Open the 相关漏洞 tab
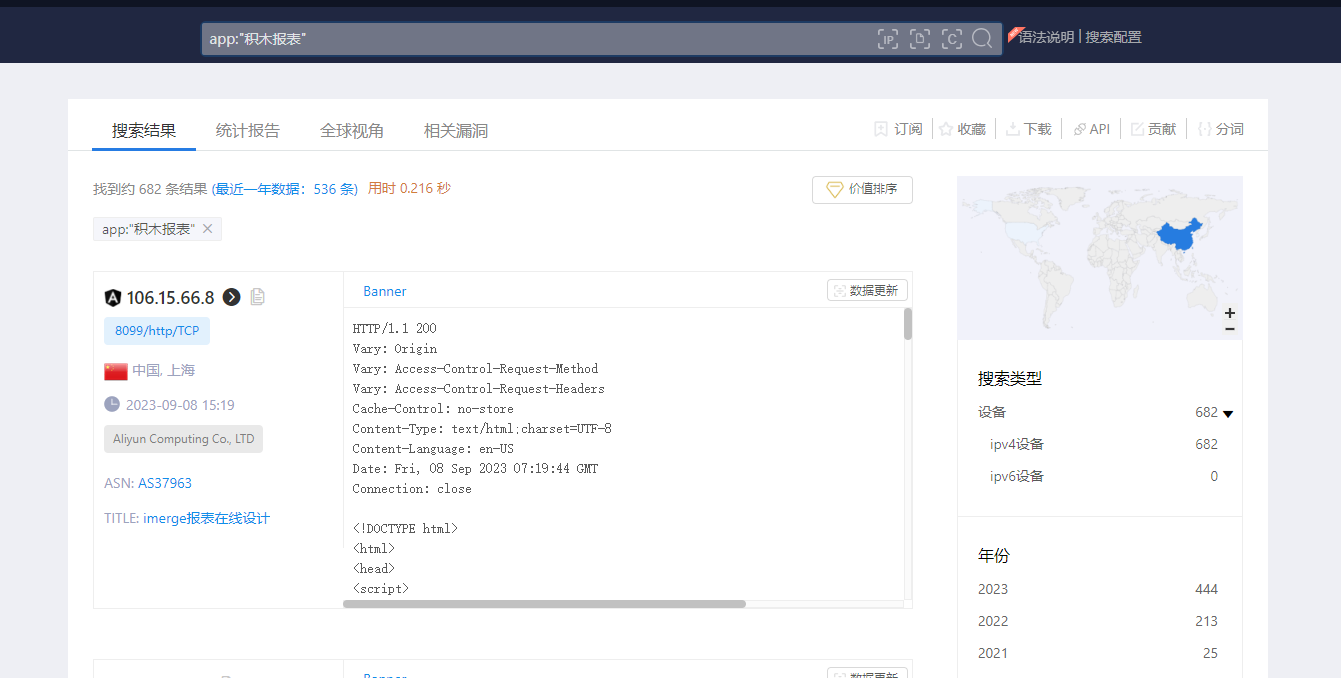Image resolution: width=1341 pixels, height=678 pixels. [456, 131]
